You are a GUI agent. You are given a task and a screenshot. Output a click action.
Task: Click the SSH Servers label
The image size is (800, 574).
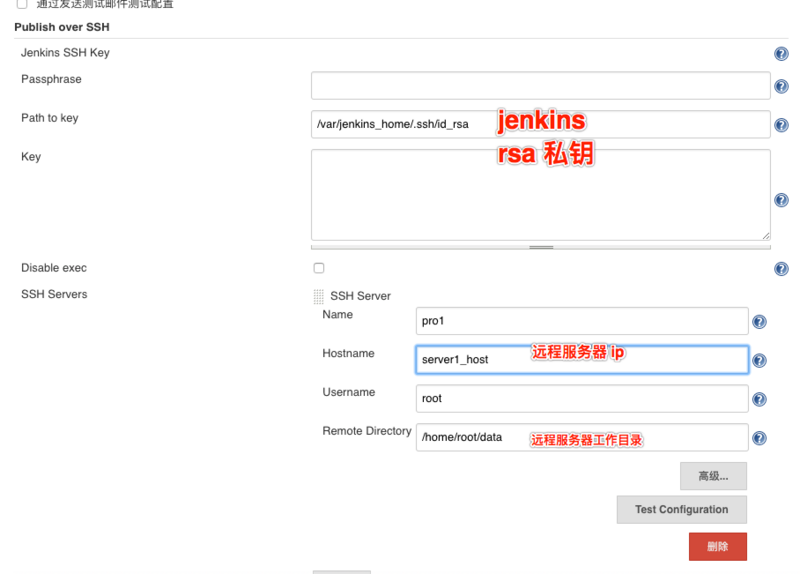pos(54,294)
